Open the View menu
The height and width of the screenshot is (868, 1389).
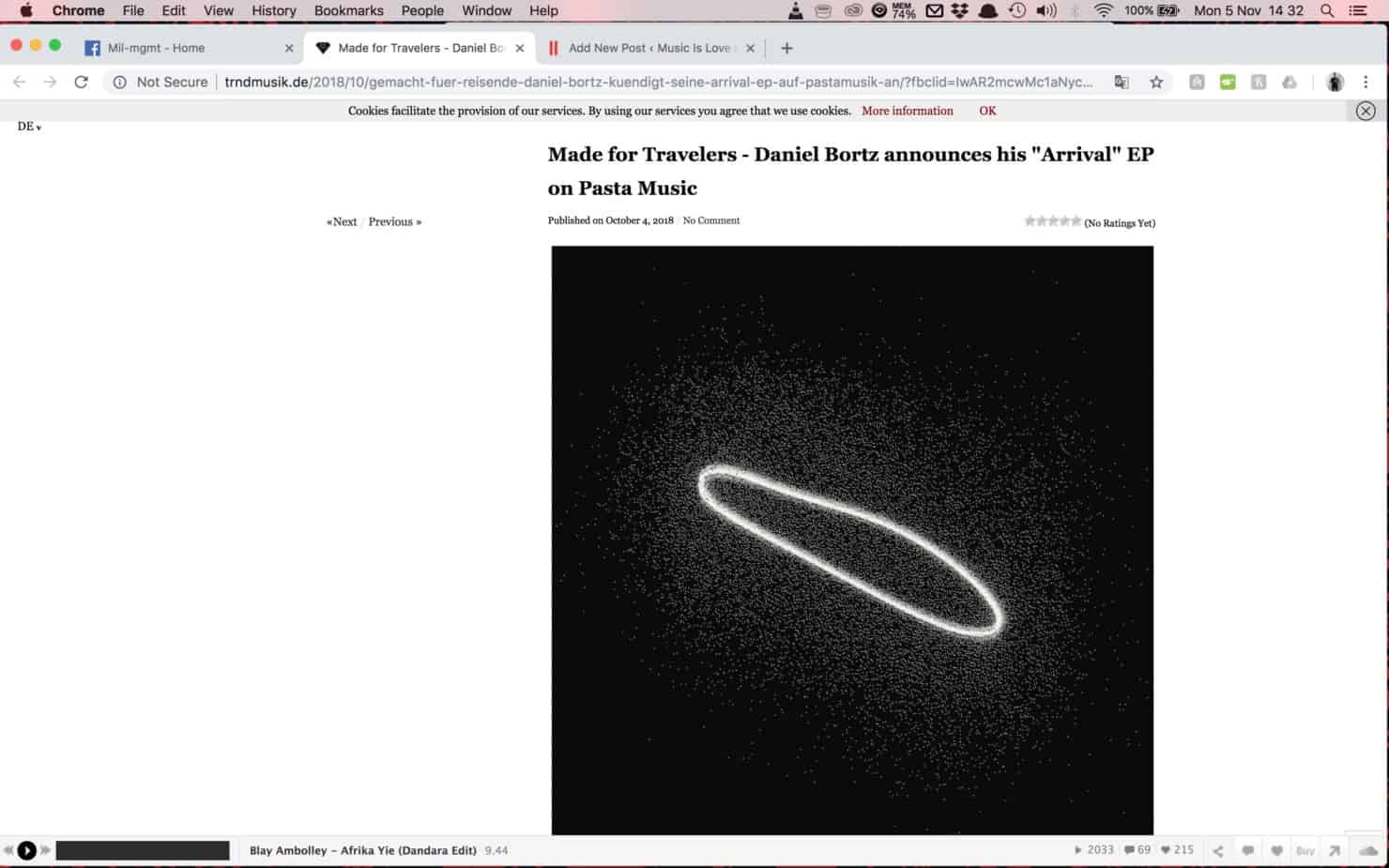click(219, 10)
